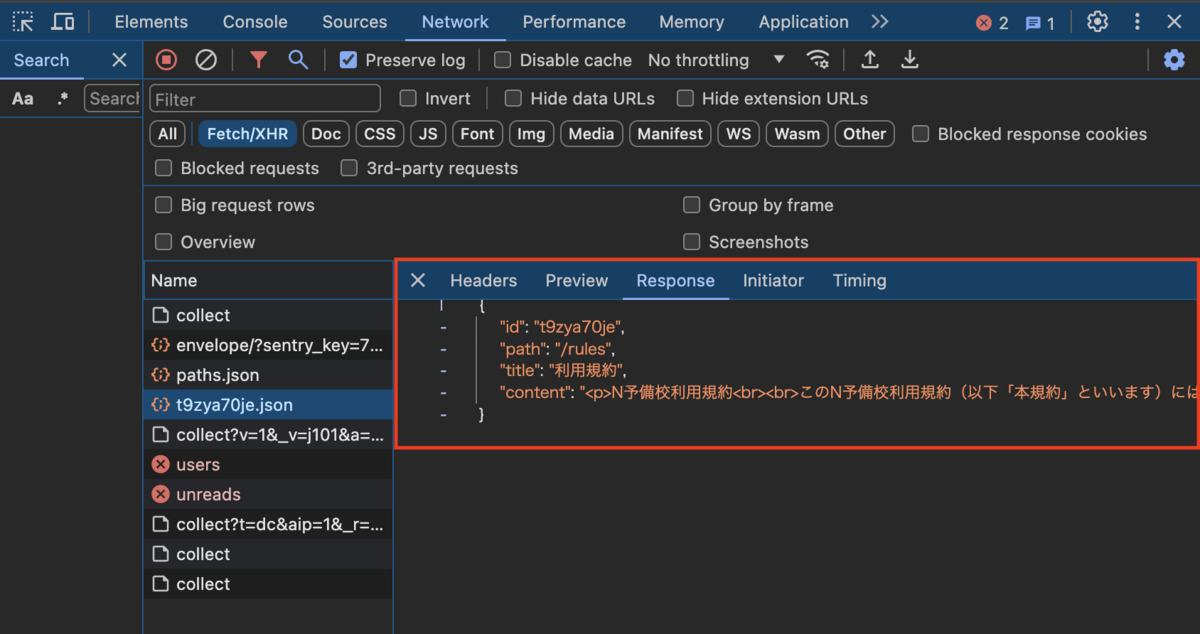This screenshot has height=634, width=1200.
Task: Select the Wasm filter type
Action: pos(797,134)
